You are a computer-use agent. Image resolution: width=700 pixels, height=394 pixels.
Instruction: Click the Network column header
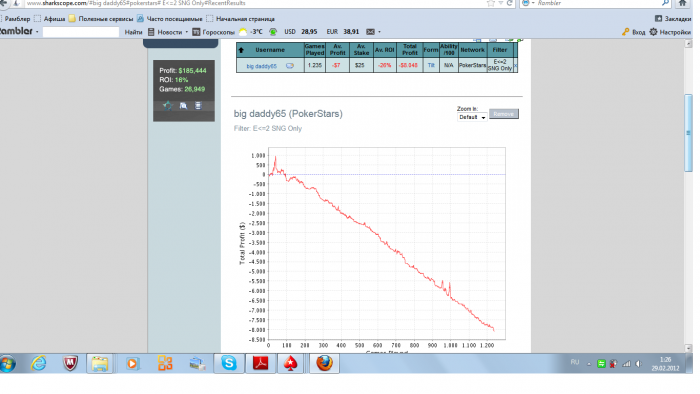[472, 50]
